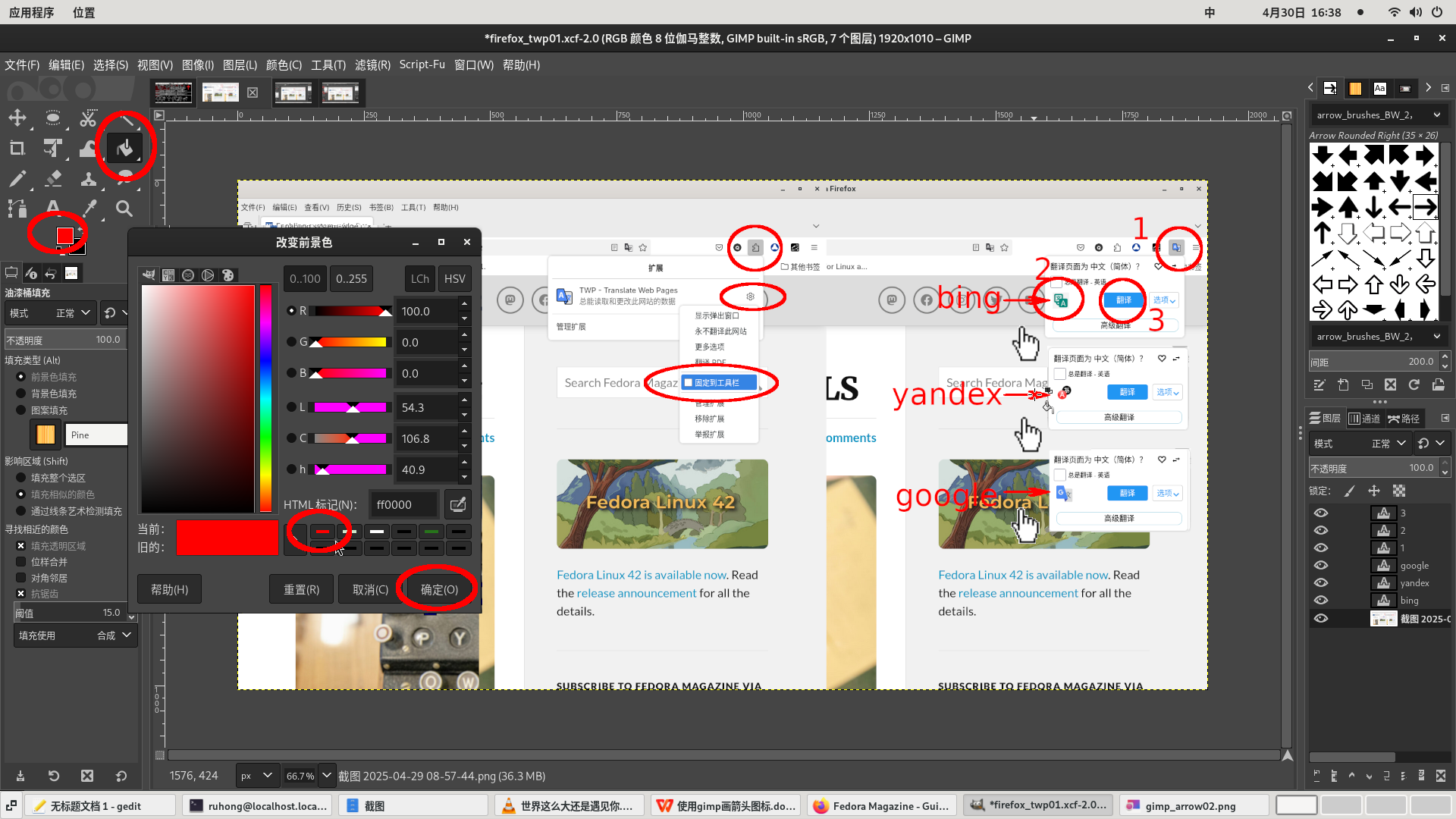
Task: Open the 文件(F) menu in GIMP
Action: (22, 65)
